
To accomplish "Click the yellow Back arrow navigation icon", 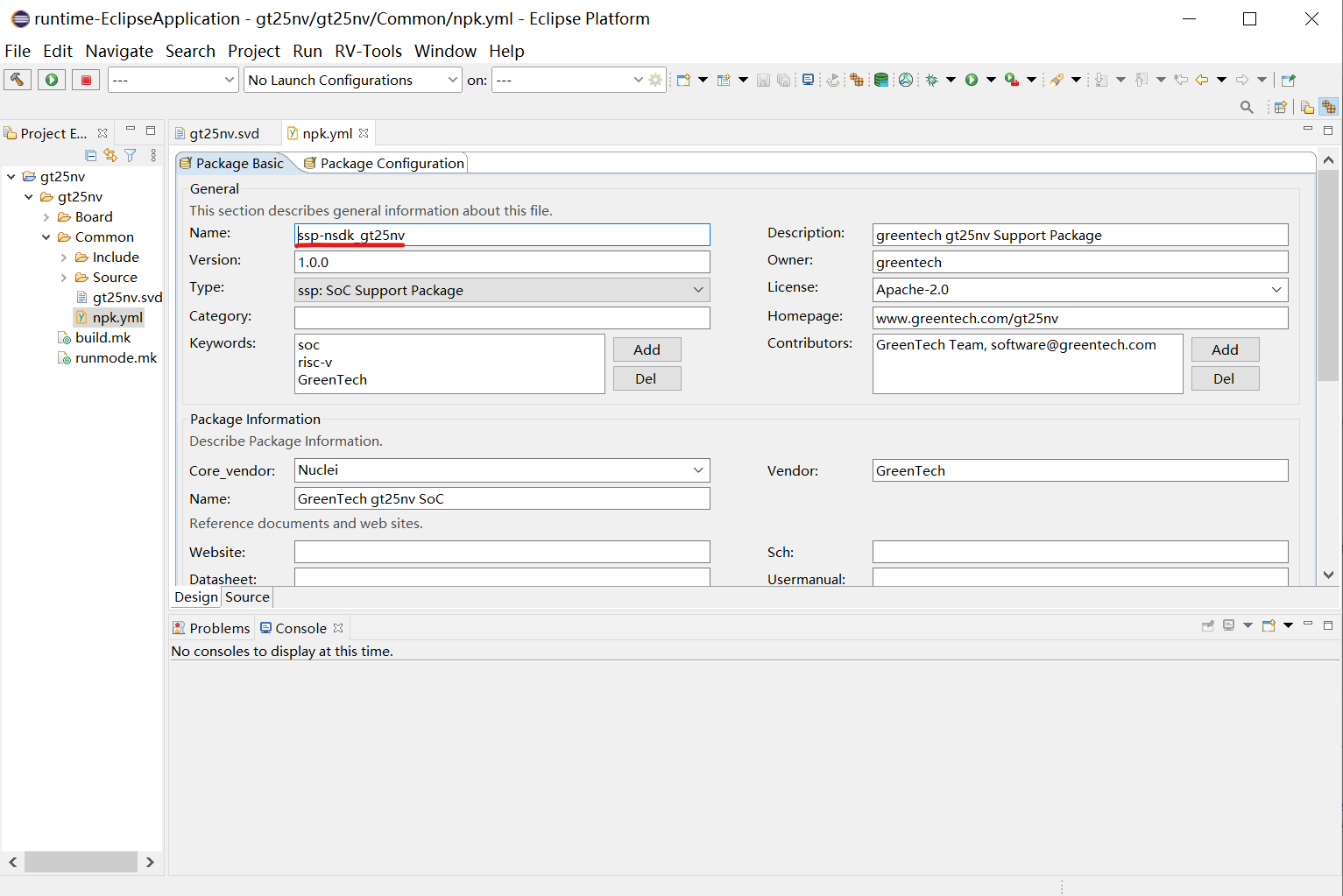I will pyautogui.click(x=1202, y=80).
